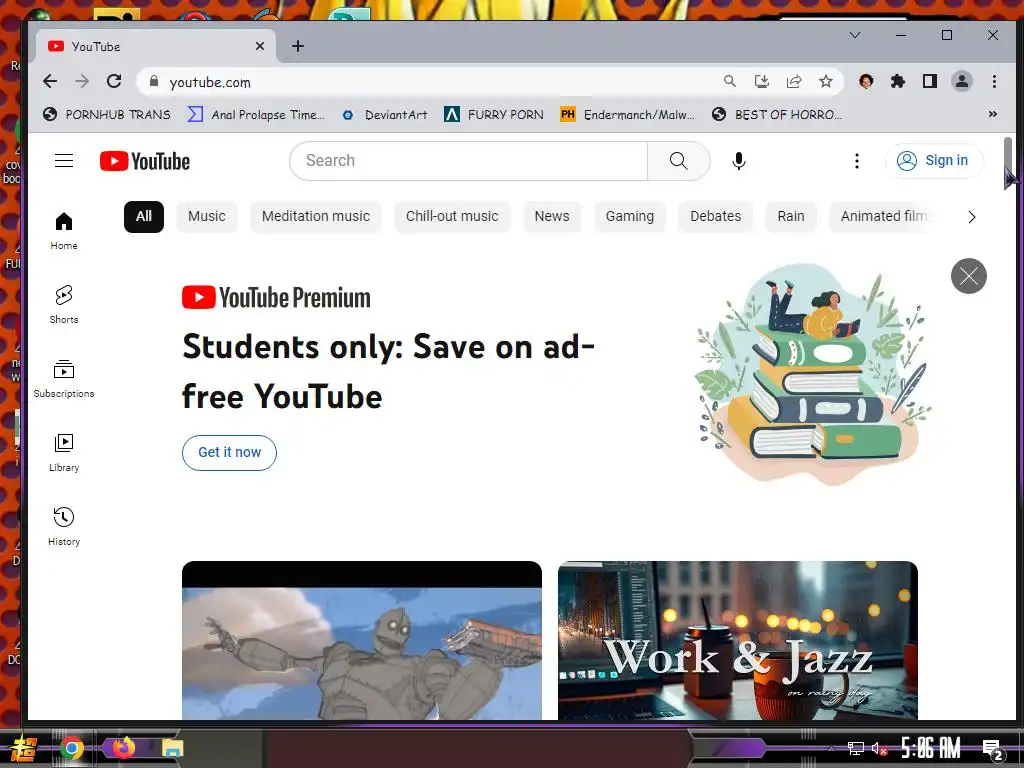Image resolution: width=1024 pixels, height=768 pixels.
Task: Open the Work & Jazz video thumbnail
Action: pyautogui.click(x=738, y=641)
